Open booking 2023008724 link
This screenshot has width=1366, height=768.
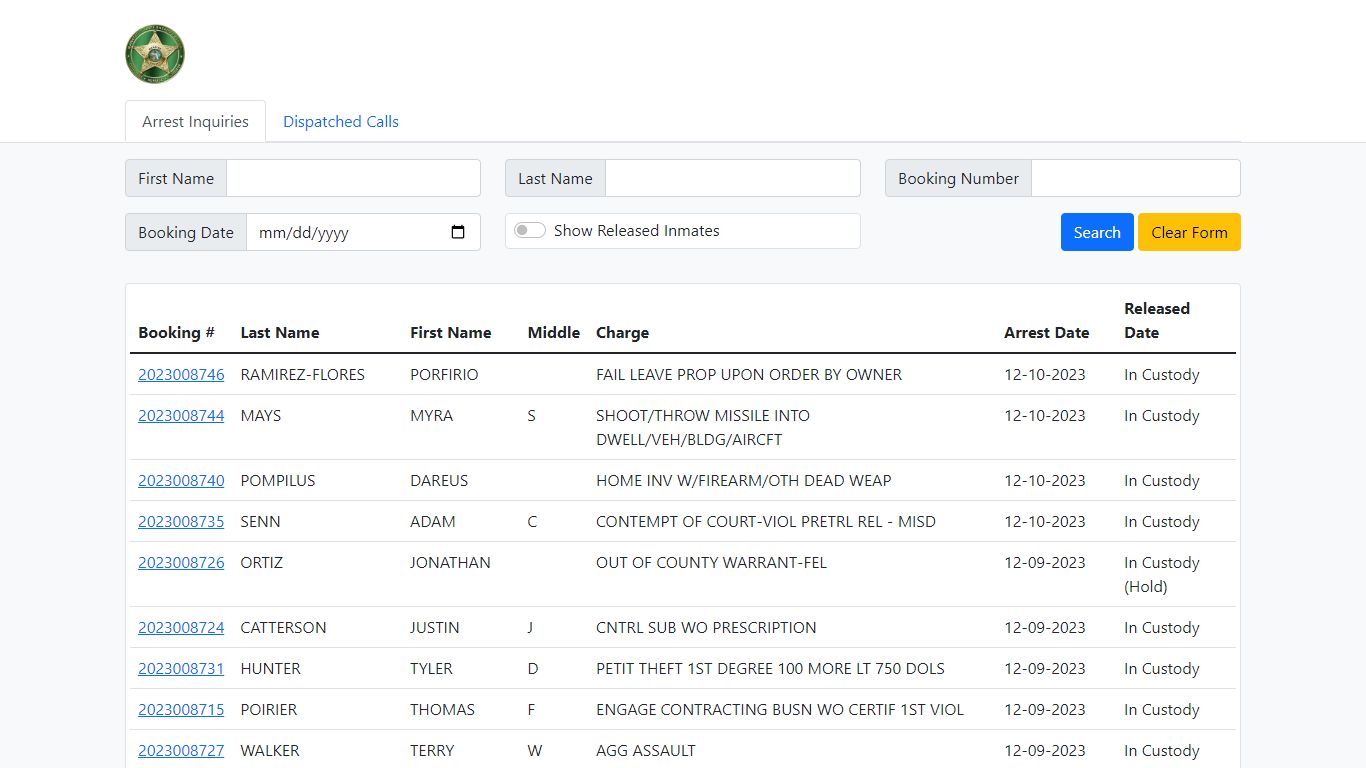click(x=181, y=628)
